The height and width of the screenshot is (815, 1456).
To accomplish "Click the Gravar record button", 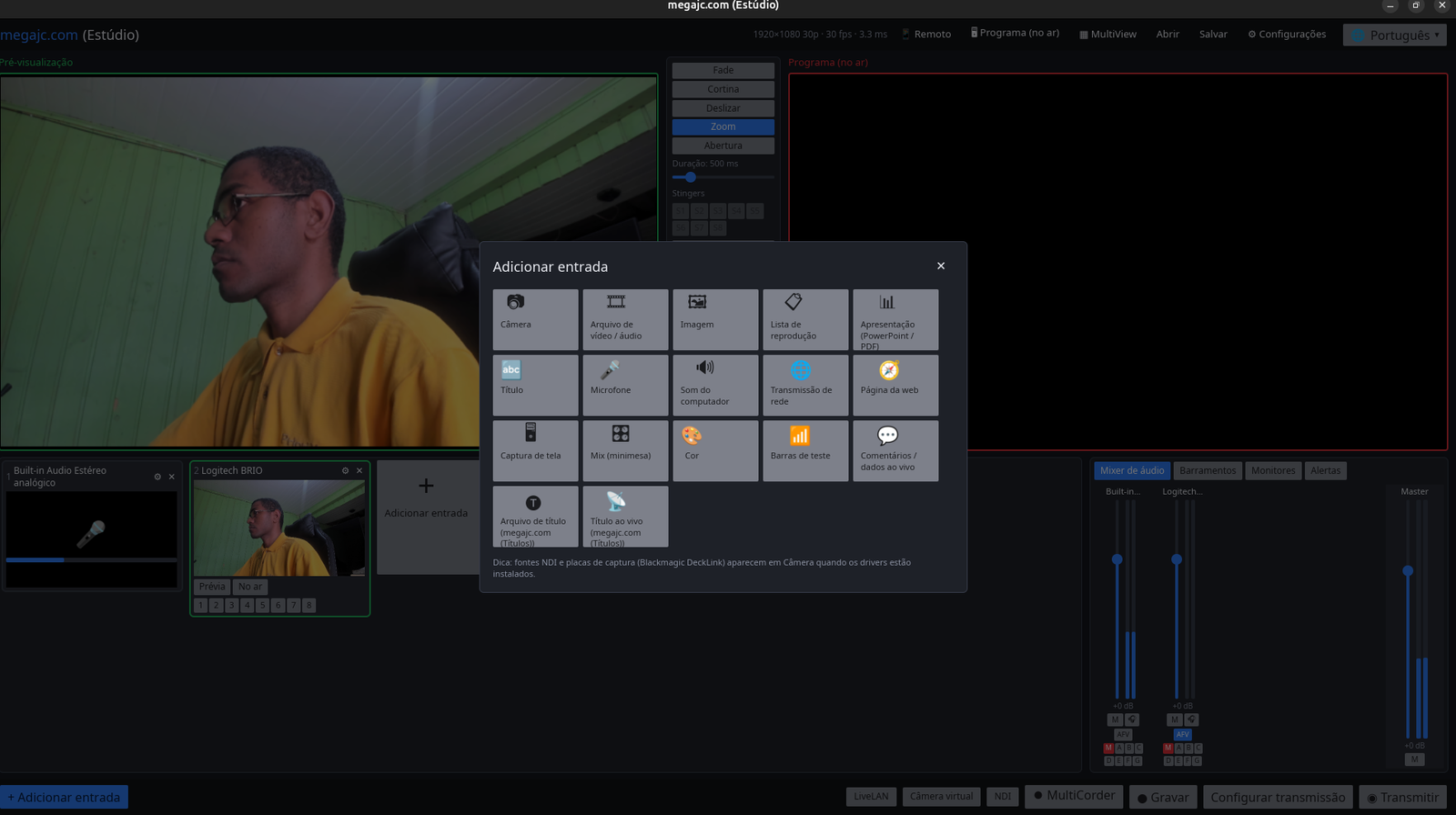I will (1163, 797).
